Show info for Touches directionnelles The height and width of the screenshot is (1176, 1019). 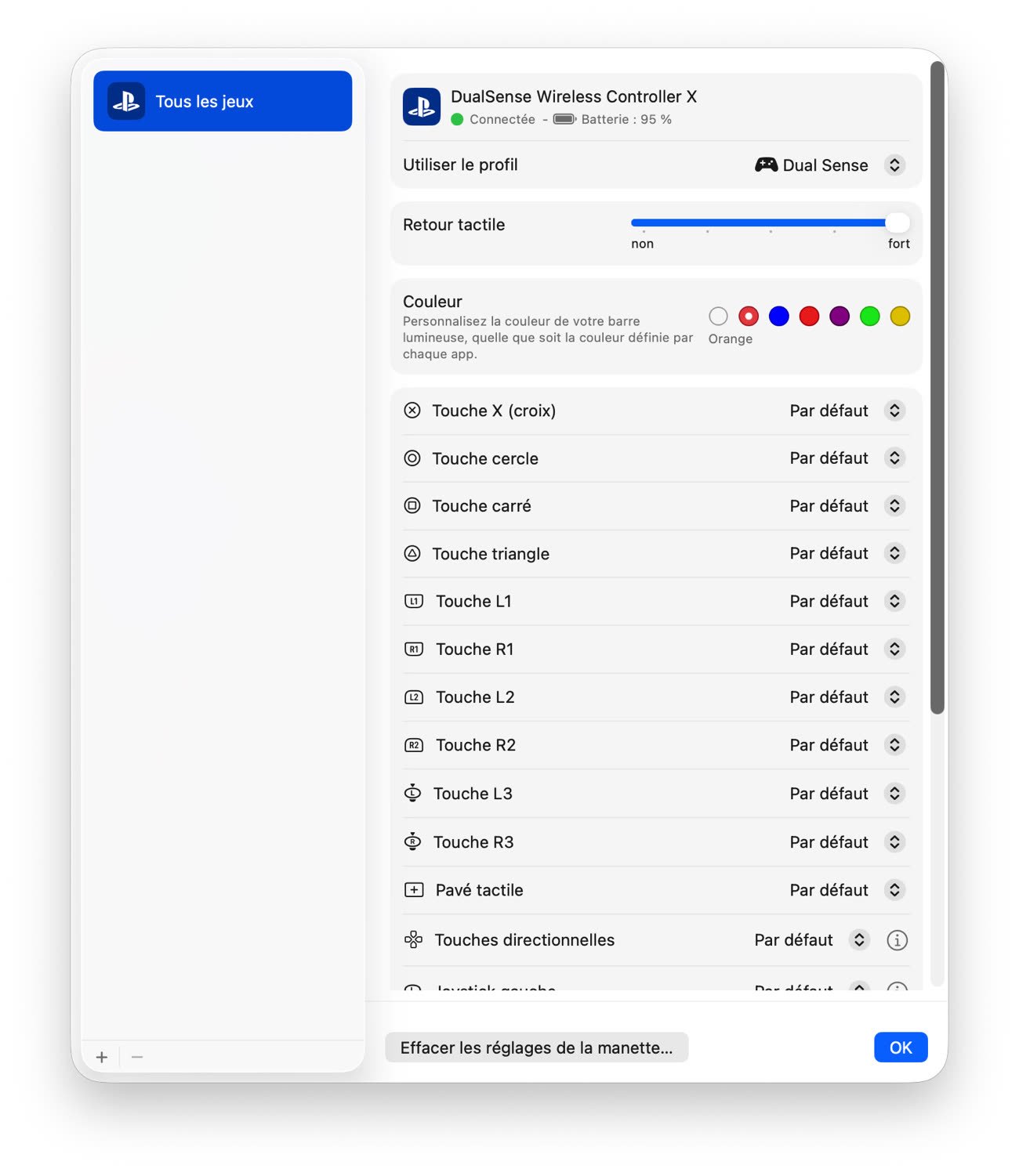click(897, 939)
